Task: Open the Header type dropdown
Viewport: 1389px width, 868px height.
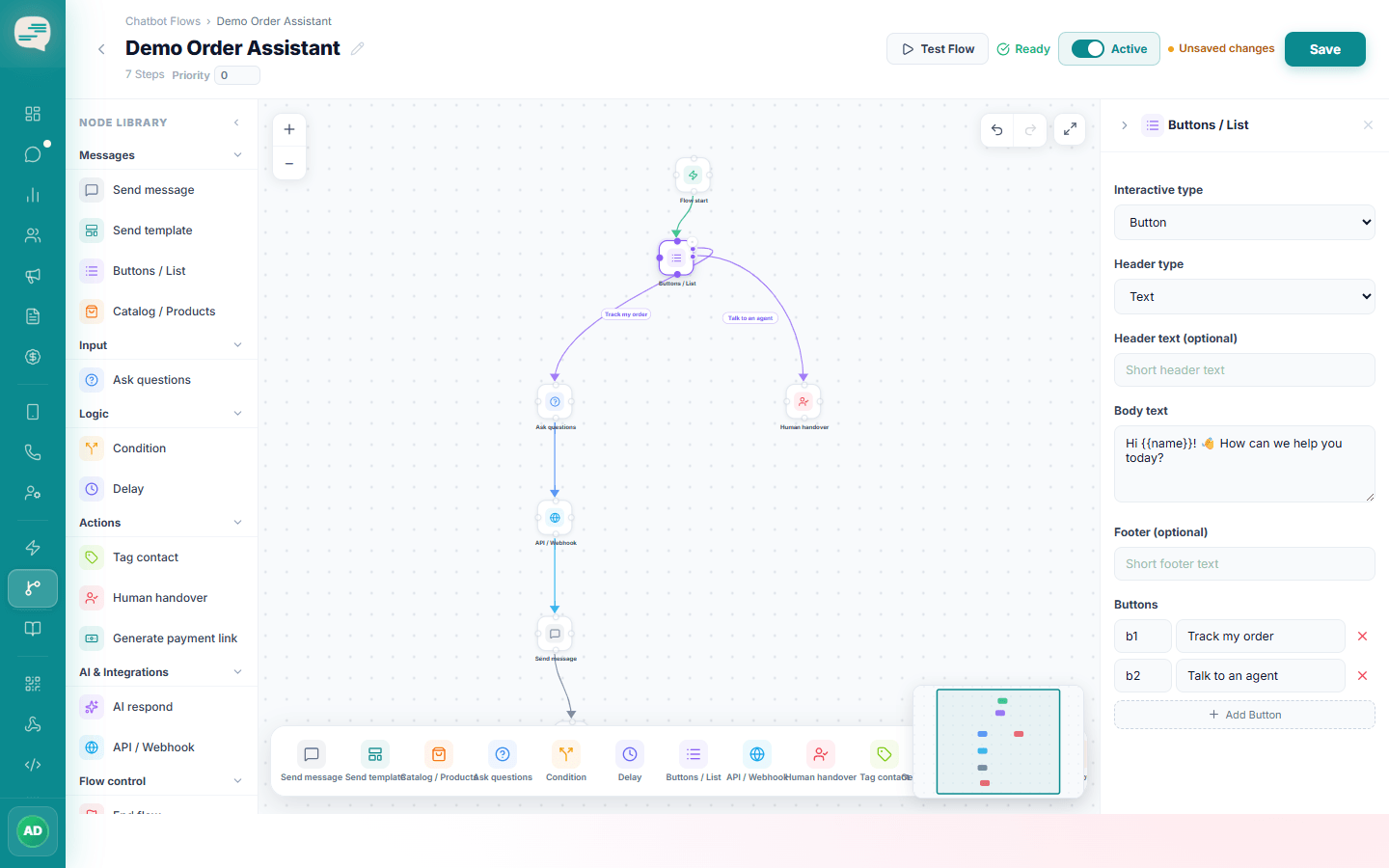Action: [x=1244, y=297]
